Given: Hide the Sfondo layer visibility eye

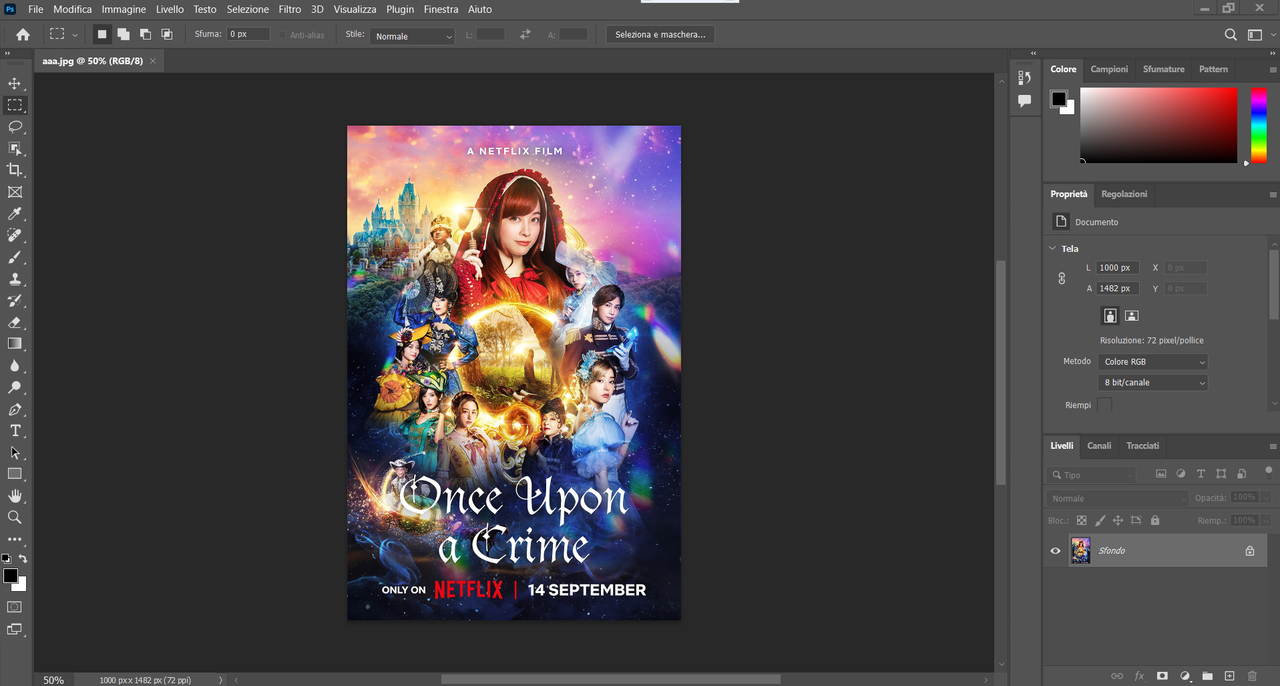Looking at the screenshot, I should click(1055, 551).
